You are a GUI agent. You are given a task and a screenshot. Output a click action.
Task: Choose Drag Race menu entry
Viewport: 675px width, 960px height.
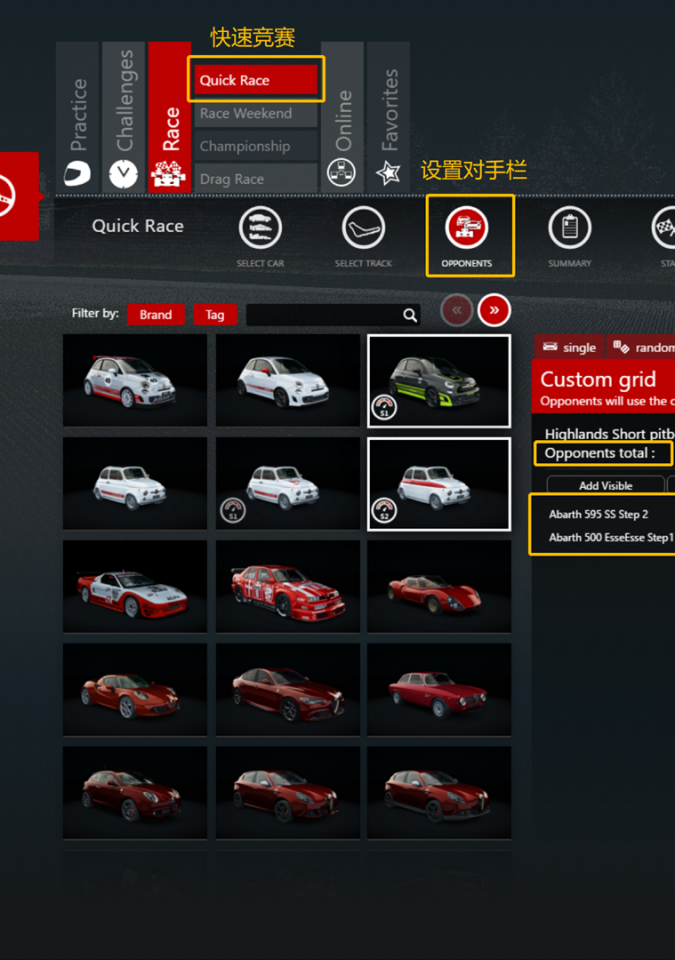[255, 179]
